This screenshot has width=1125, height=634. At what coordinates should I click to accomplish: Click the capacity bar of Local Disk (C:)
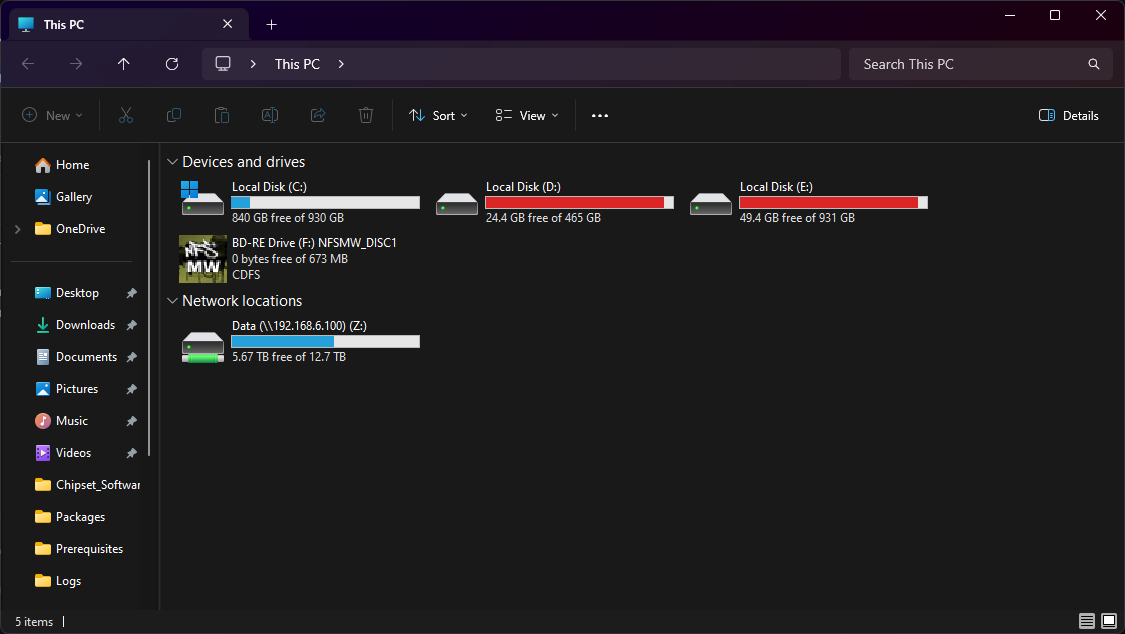324,201
